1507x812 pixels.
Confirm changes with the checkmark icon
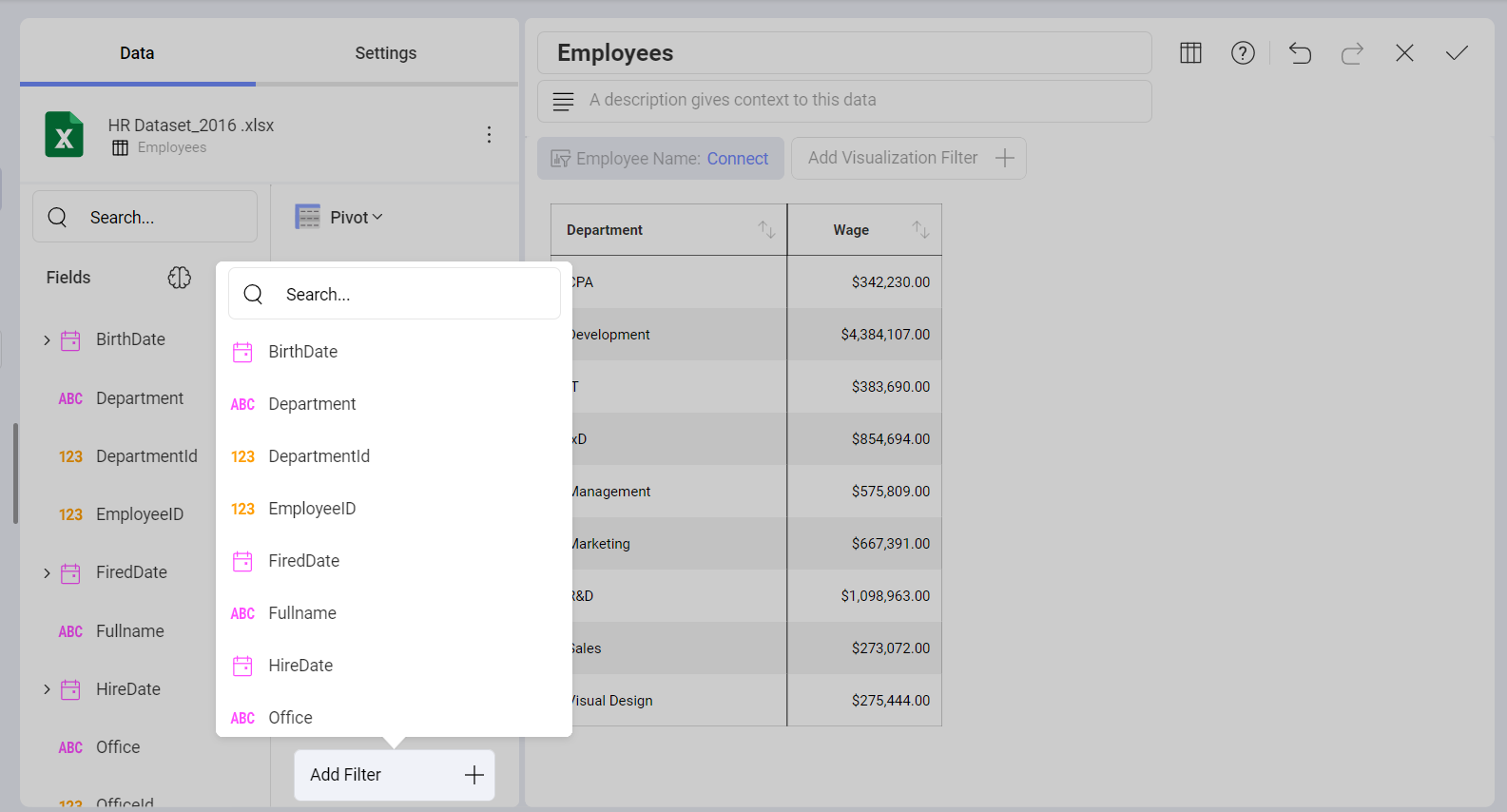point(1457,53)
